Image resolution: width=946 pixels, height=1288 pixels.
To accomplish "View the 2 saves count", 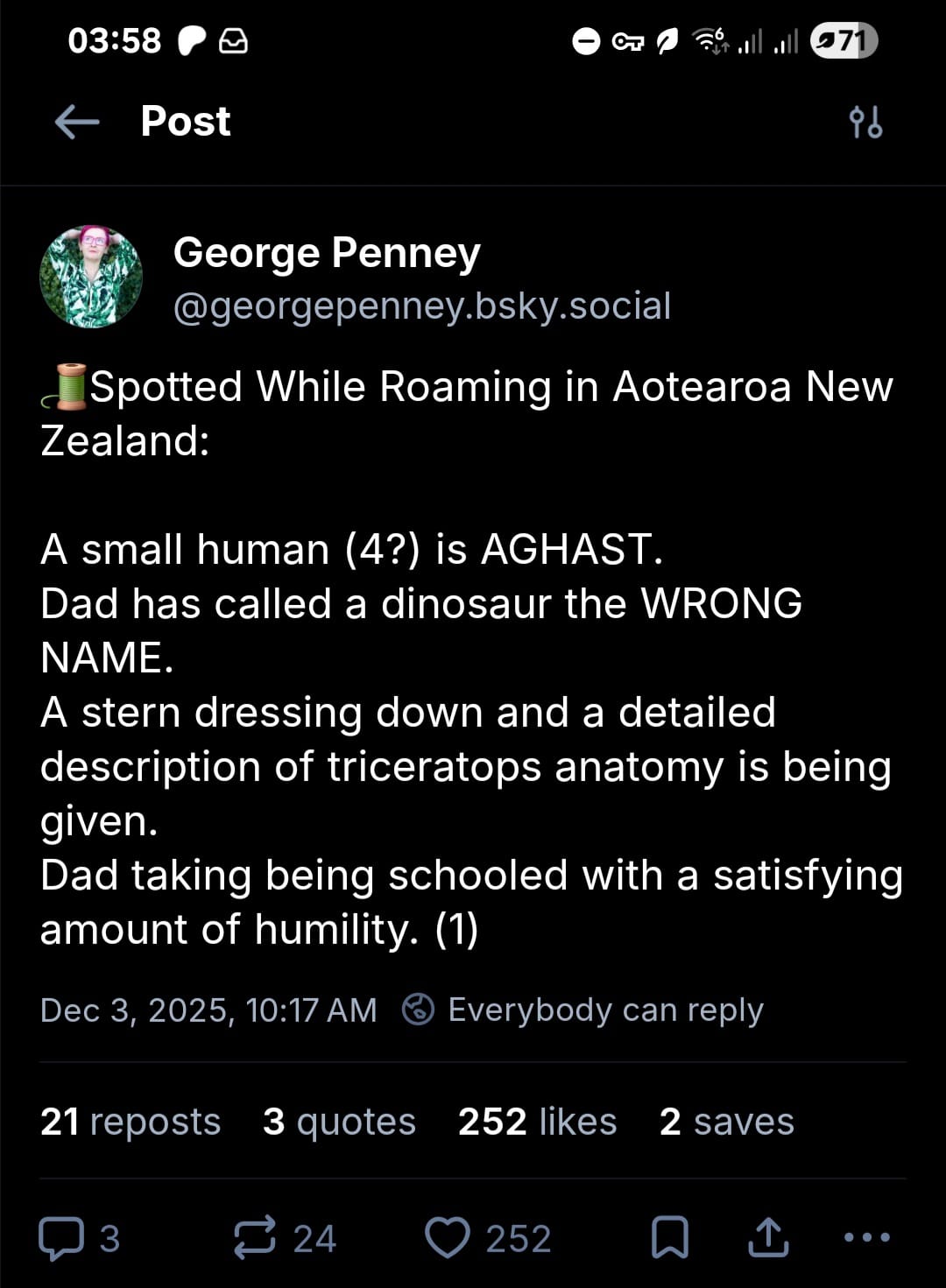I will pos(726,1122).
